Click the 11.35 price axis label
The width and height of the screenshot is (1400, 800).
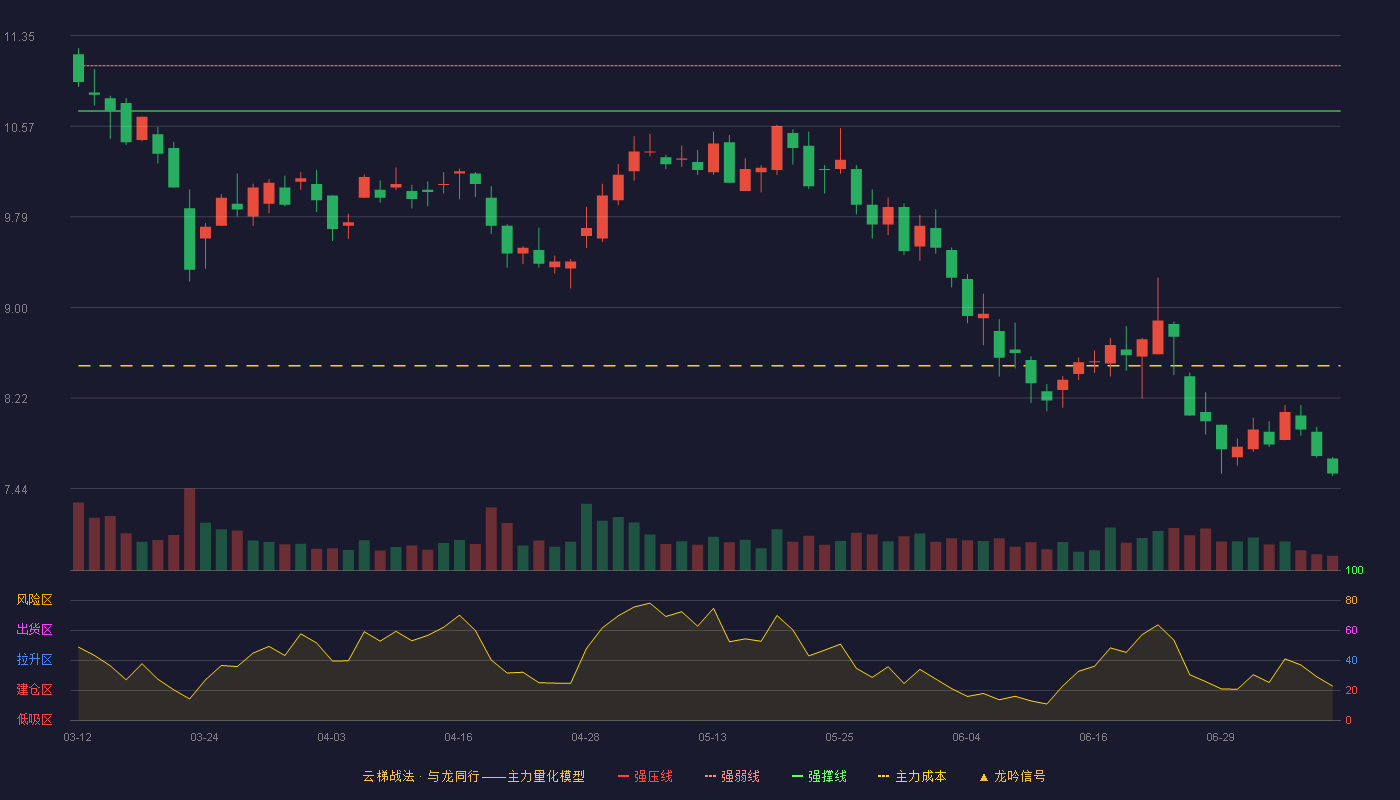(x=19, y=37)
